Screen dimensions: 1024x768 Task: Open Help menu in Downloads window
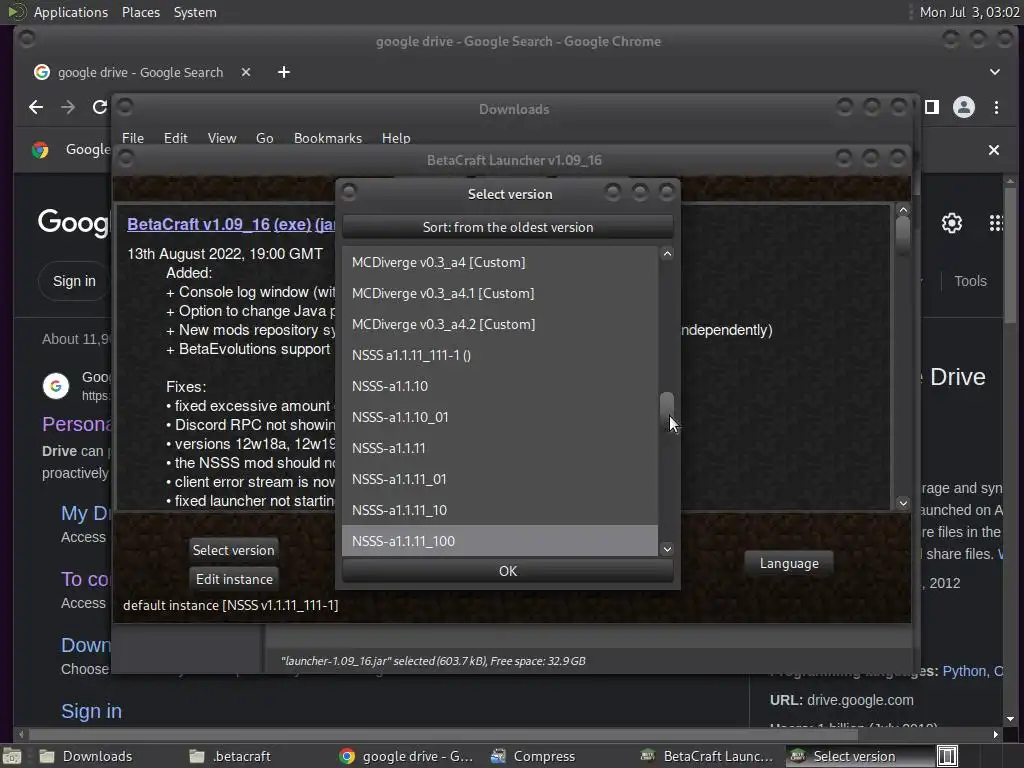(396, 138)
